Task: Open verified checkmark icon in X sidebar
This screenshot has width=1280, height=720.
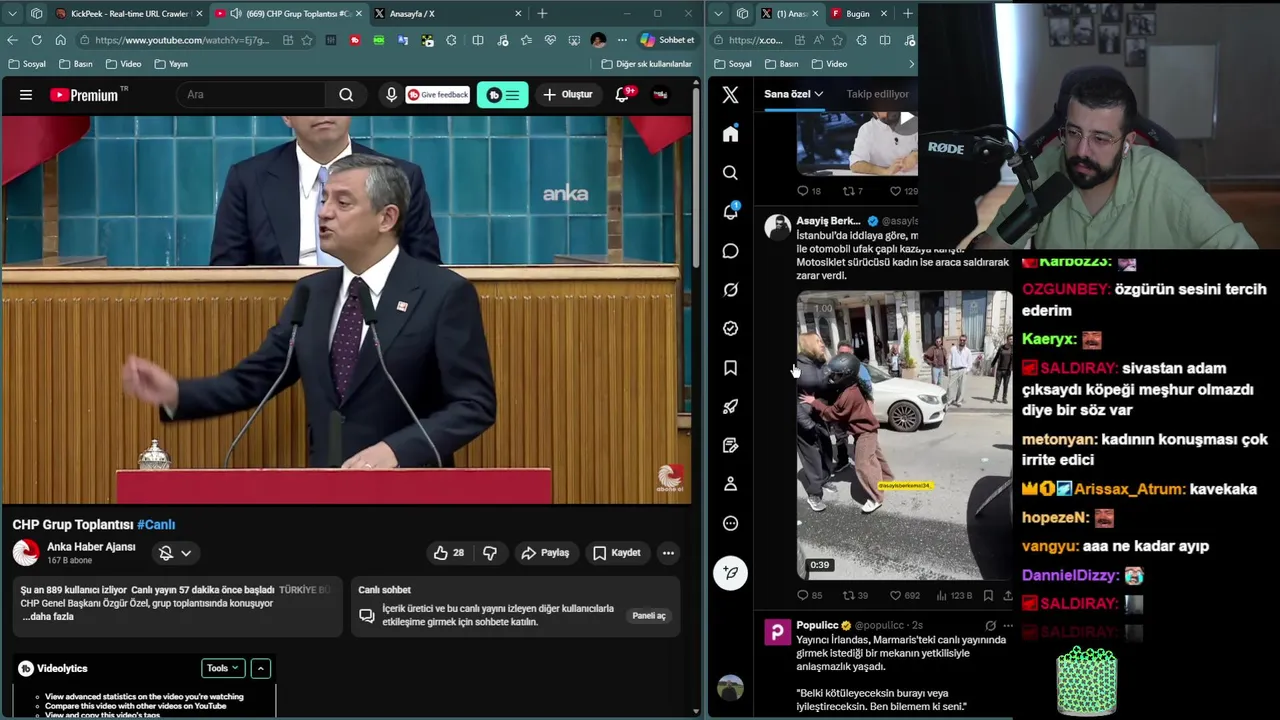Action: [730, 329]
